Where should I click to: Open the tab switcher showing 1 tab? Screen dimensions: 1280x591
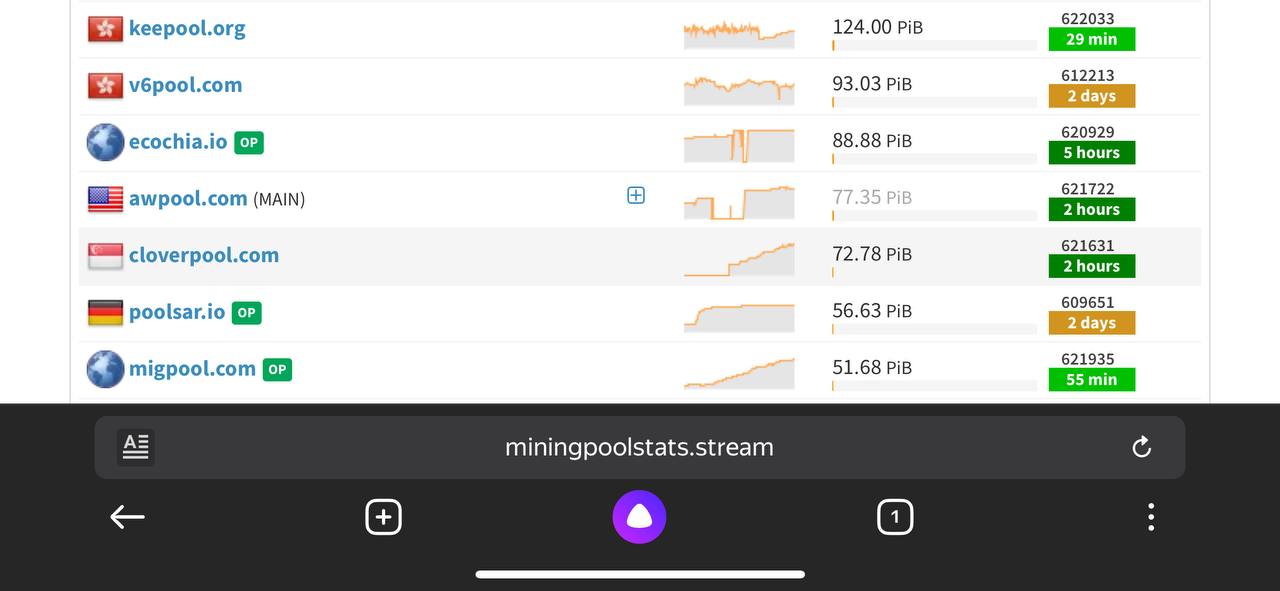[894, 517]
